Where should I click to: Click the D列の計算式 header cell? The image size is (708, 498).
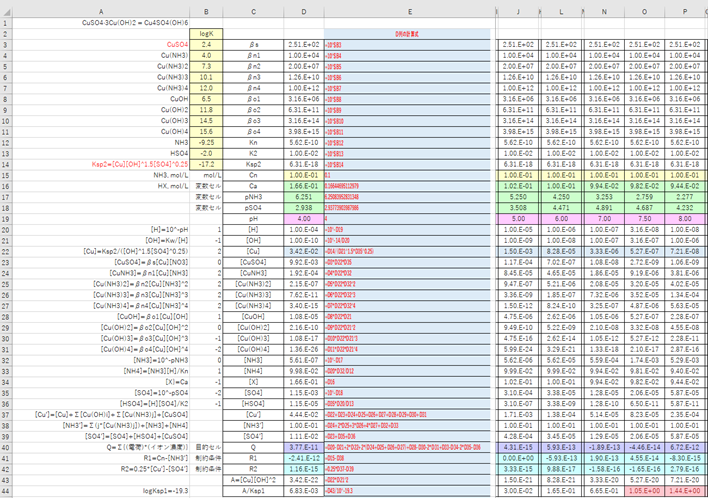pos(407,34)
